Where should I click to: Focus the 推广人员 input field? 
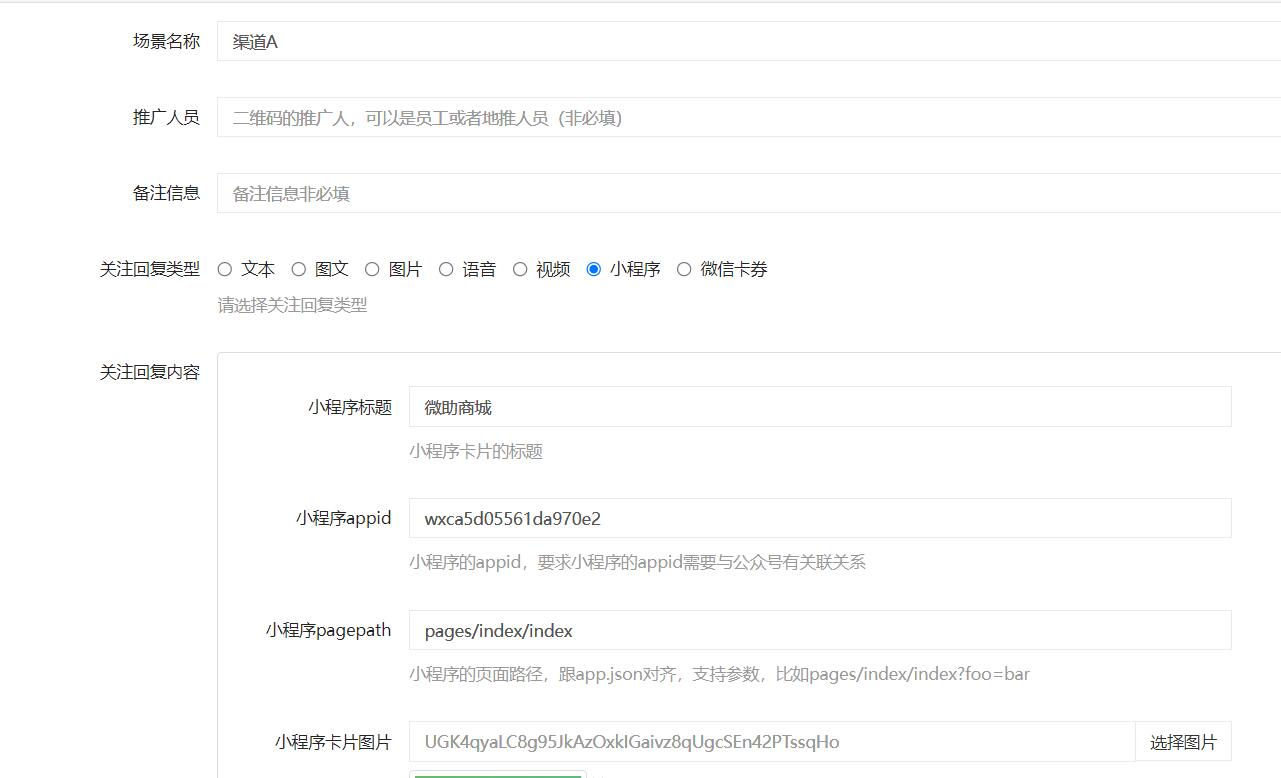749,117
